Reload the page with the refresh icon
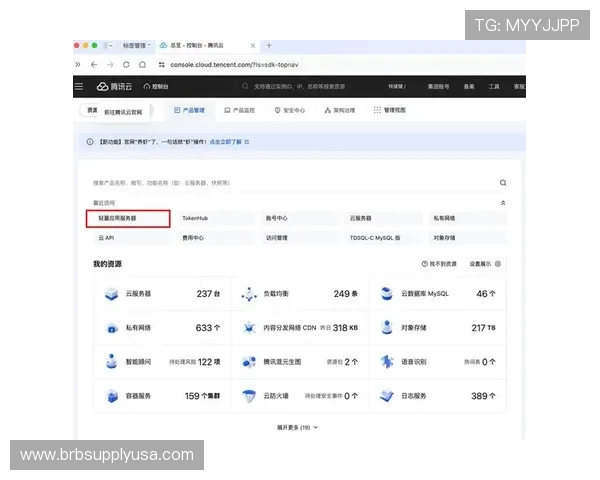Viewport: 600px width, 480px height. pyautogui.click(x=126, y=65)
